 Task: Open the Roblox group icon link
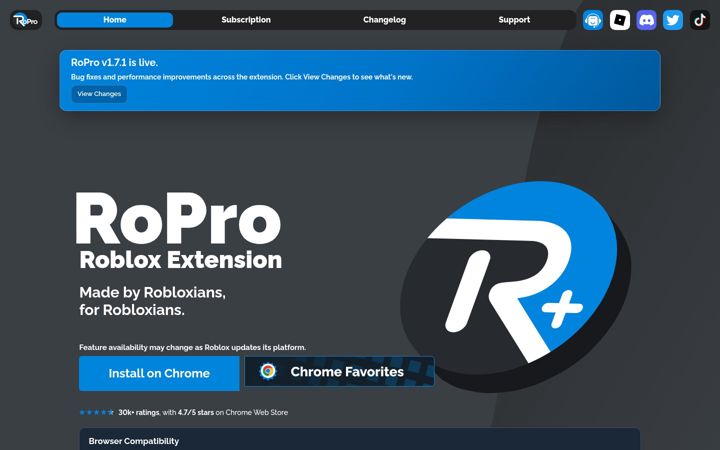coord(619,20)
